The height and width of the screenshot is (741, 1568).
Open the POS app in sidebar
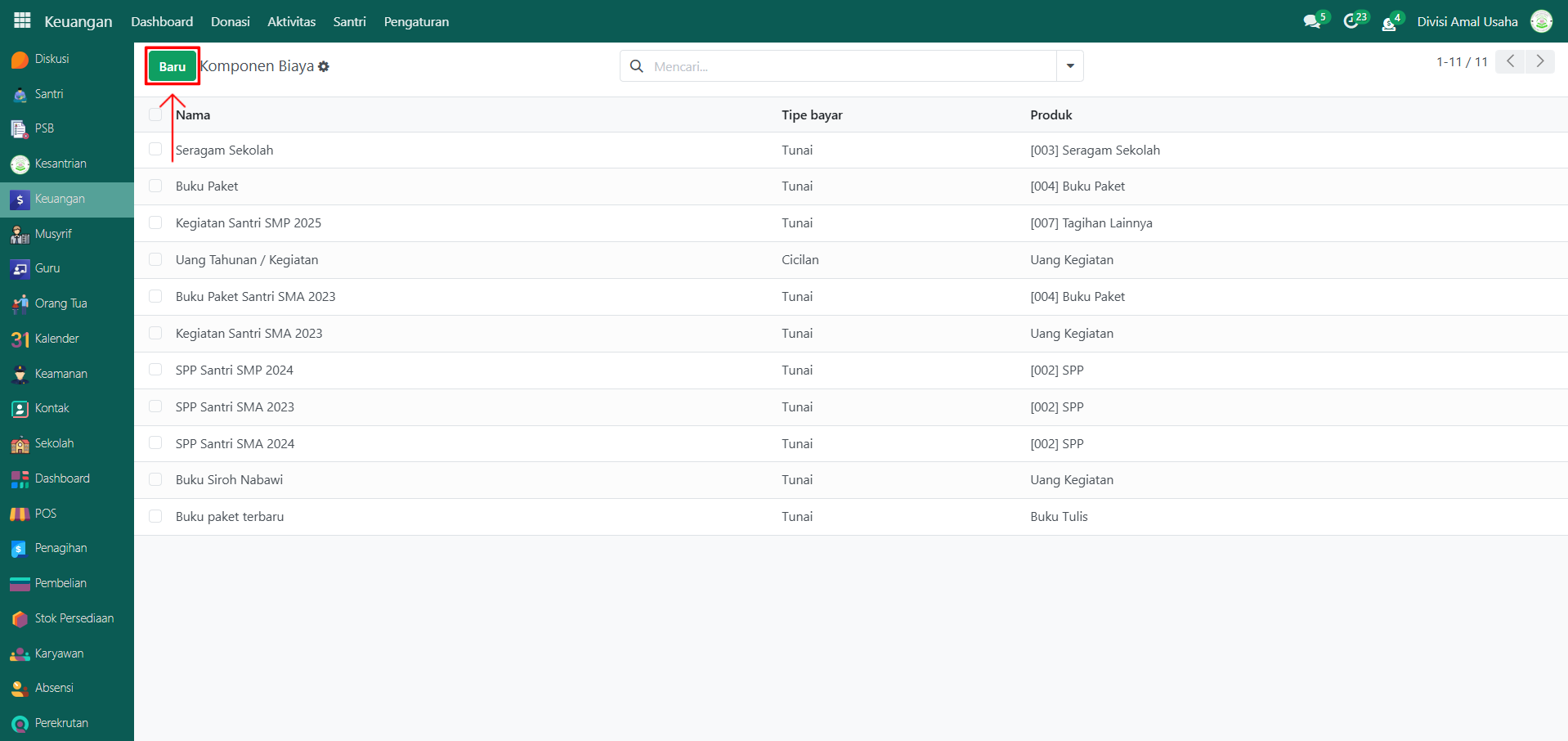(x=45, y=514)
